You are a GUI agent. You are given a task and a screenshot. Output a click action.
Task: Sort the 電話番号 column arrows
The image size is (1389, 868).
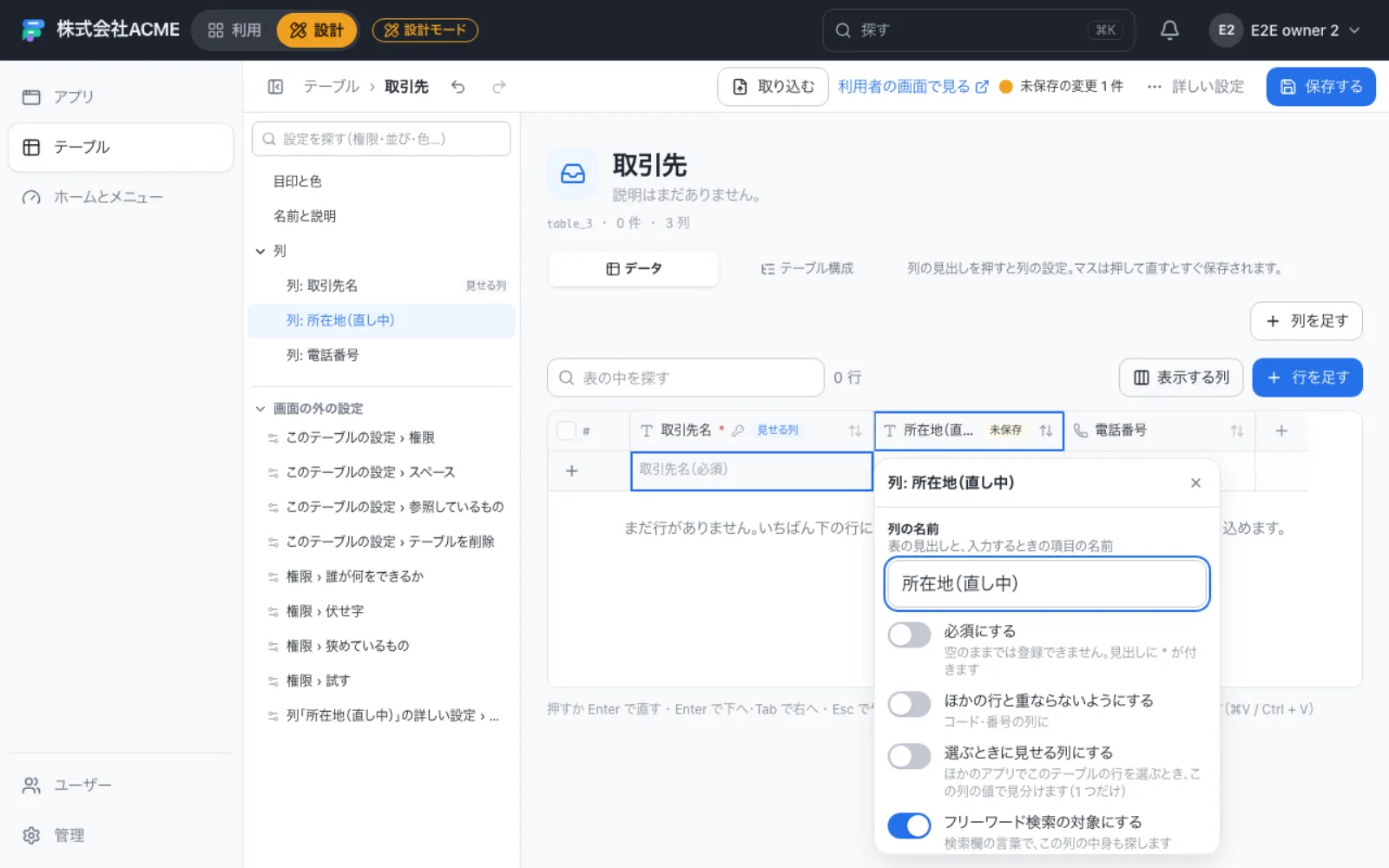(1237, 431)
